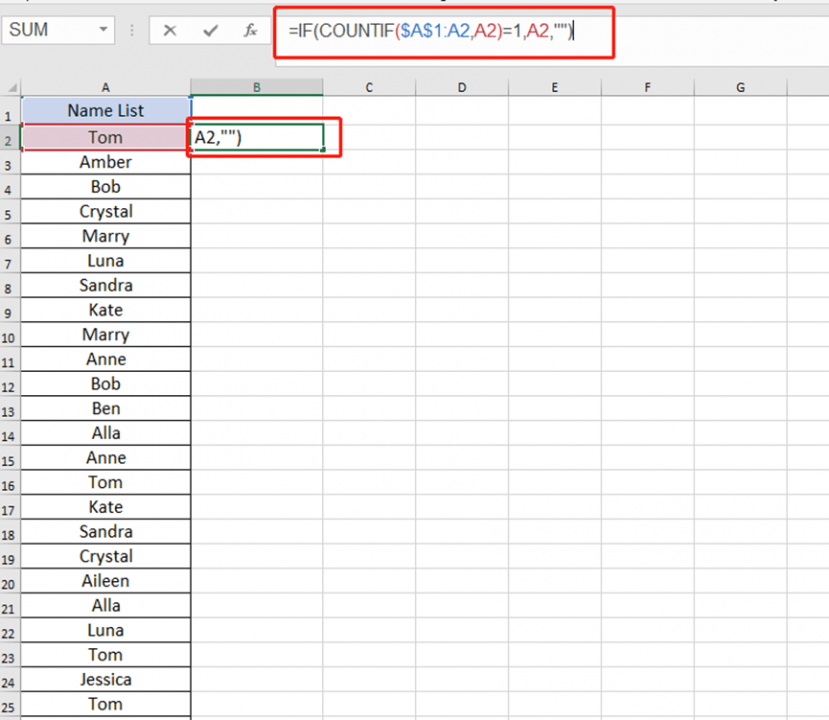Image resolution: width=829 pixels, height=720 pixels.
Task: Select the Name List header cell
Action: pyautogui.click(x=105, y=110)
